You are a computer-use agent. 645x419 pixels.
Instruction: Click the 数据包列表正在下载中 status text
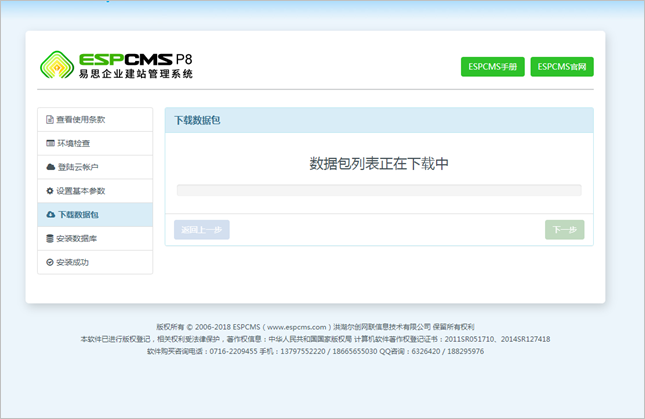[379, 164]
